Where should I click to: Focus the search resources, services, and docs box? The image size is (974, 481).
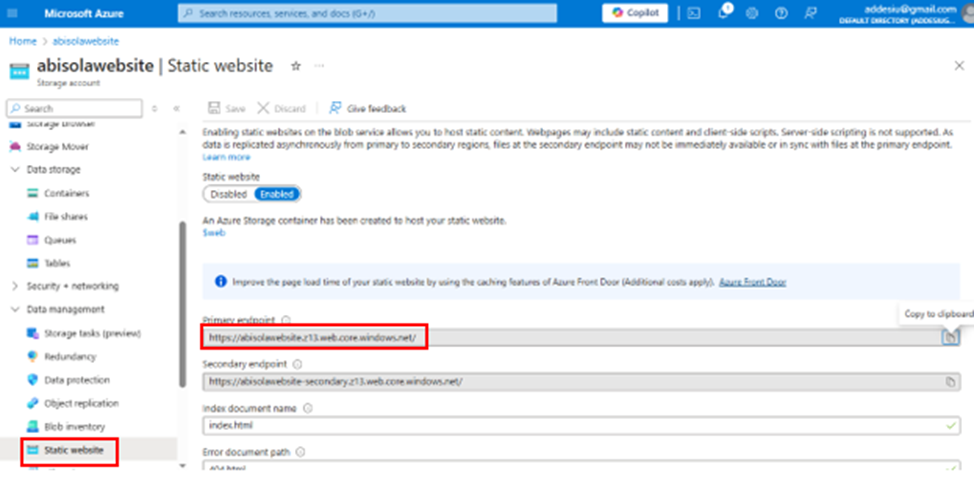(x=367, y=13)
